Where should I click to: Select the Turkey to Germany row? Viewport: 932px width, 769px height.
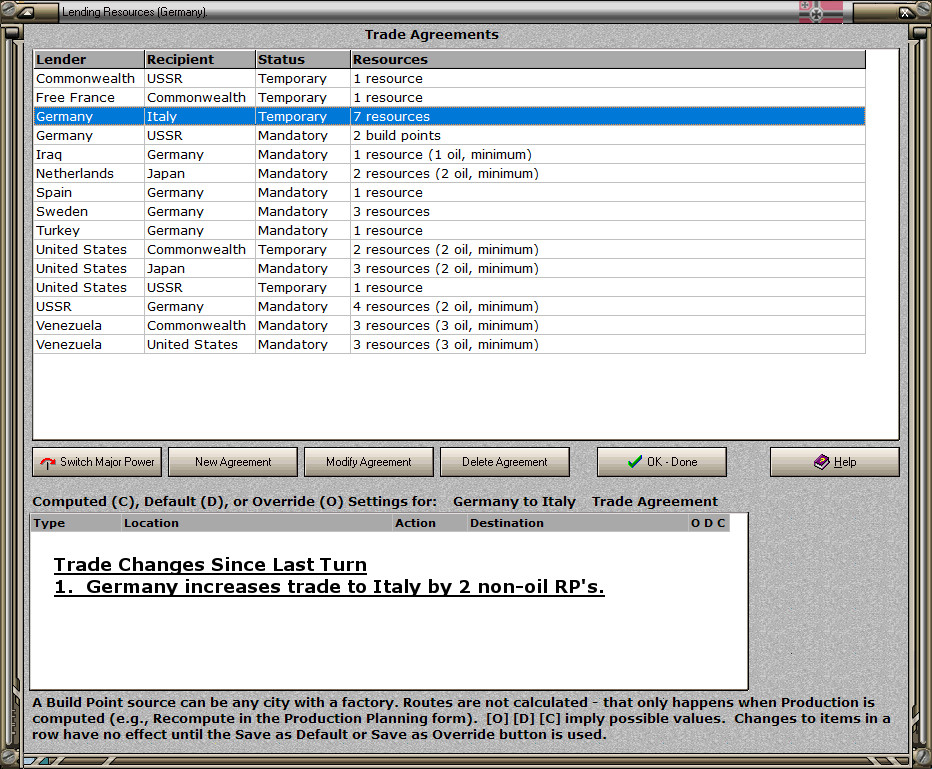(449, 231)
